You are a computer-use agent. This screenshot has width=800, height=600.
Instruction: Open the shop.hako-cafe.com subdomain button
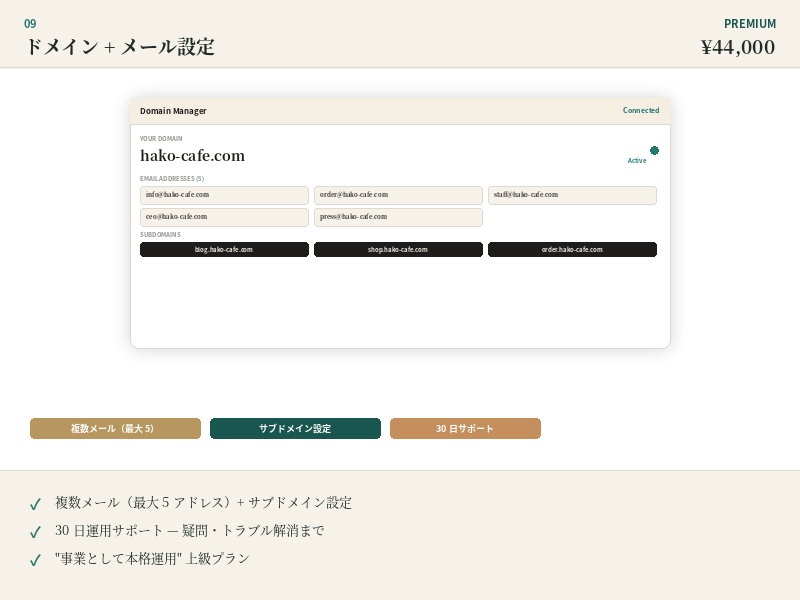(398, 249)
